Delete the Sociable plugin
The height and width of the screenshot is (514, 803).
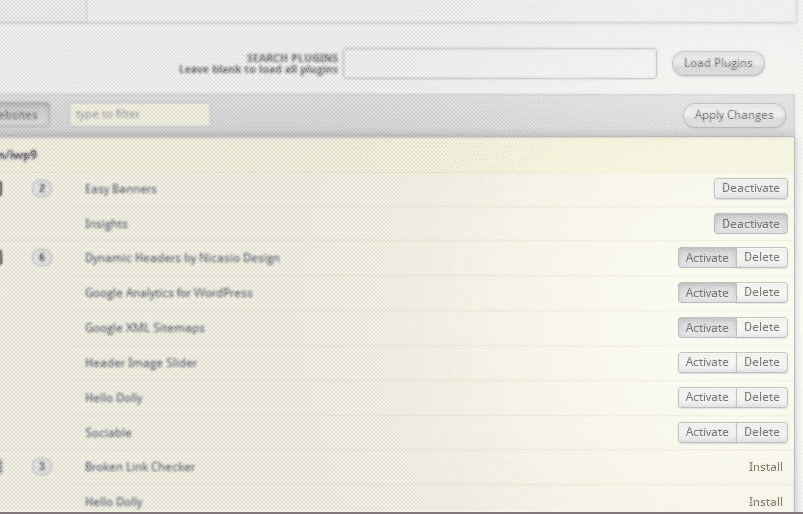762,432
